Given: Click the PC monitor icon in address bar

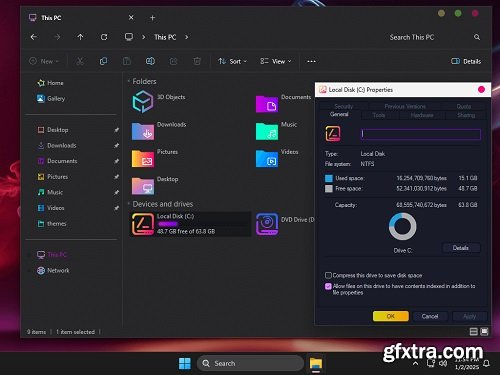Looking at the screenshot, I should coord(129,37).
